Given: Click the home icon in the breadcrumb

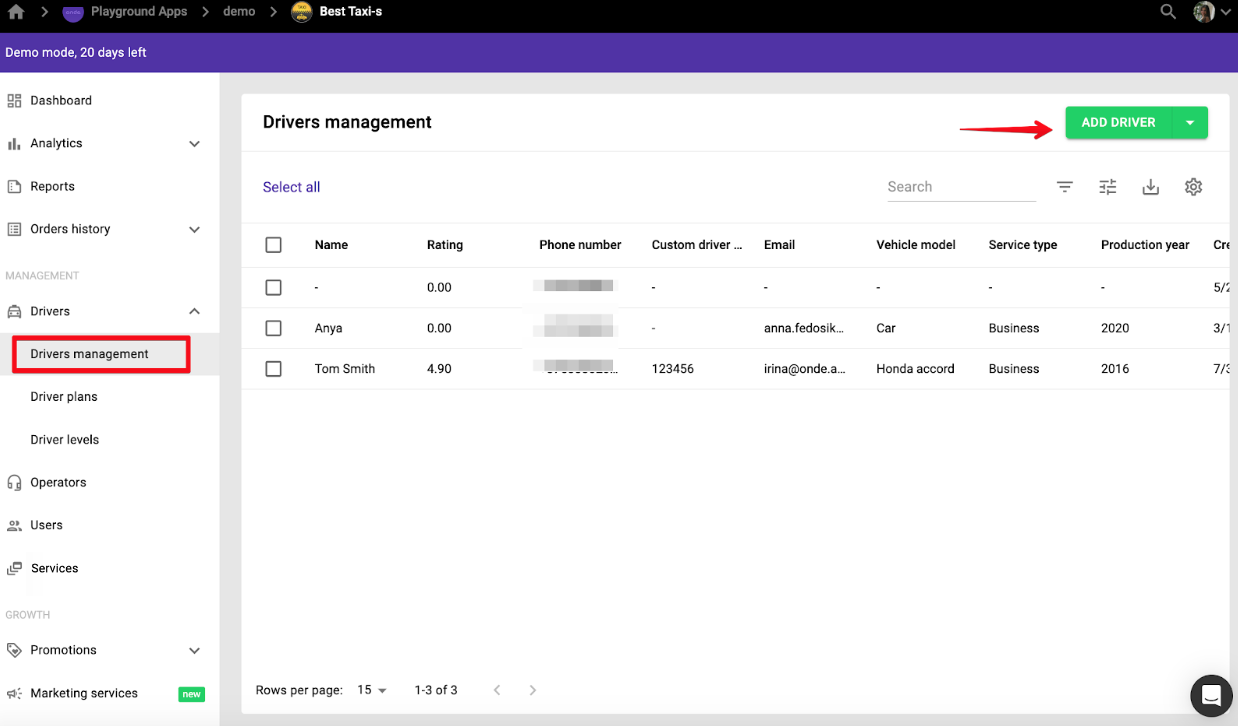Looking at the screenshot, I should pyautogui.click(x=16, y=12).
